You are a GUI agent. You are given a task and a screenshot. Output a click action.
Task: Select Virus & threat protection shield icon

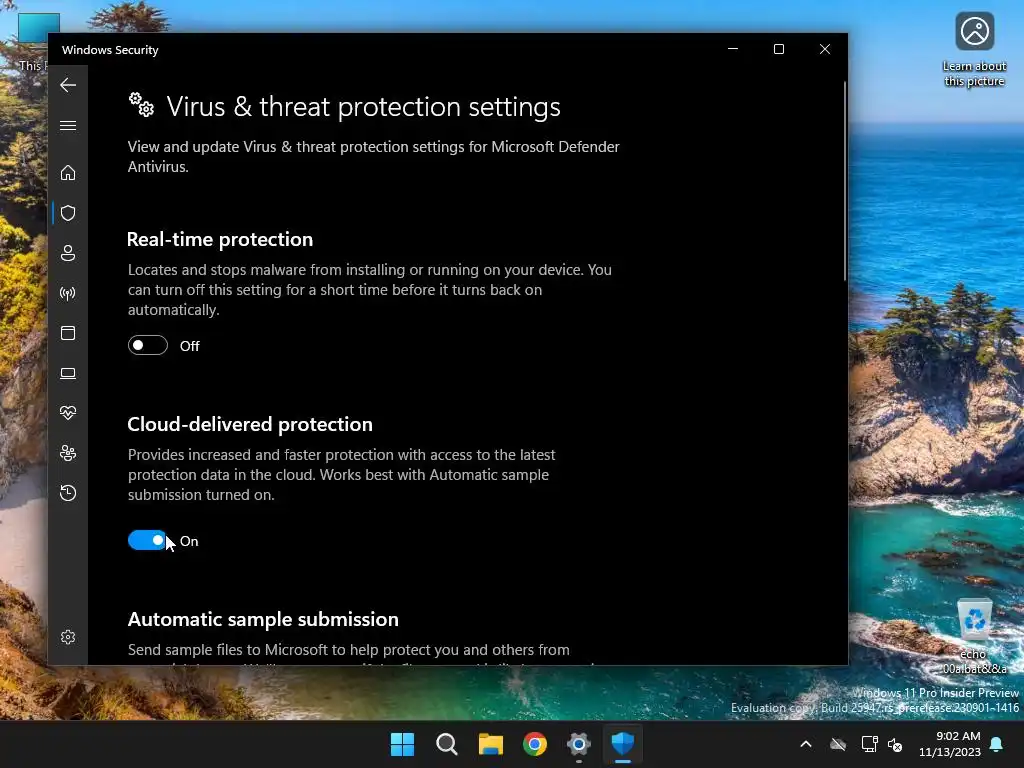pyautogui.click(x=68, y=213)
